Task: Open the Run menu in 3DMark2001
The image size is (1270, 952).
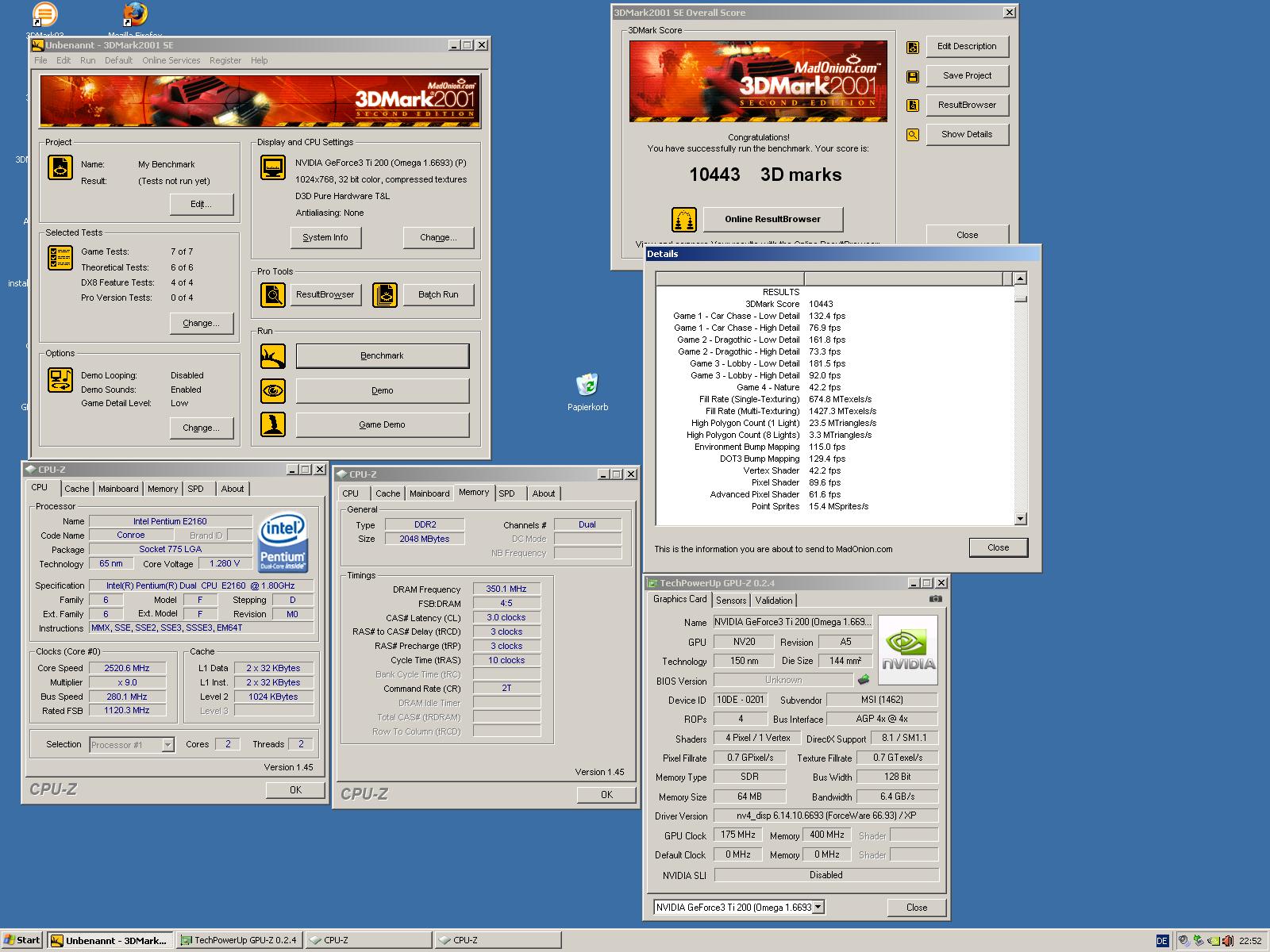Action: pyautogui.click(x=87, y=60)
